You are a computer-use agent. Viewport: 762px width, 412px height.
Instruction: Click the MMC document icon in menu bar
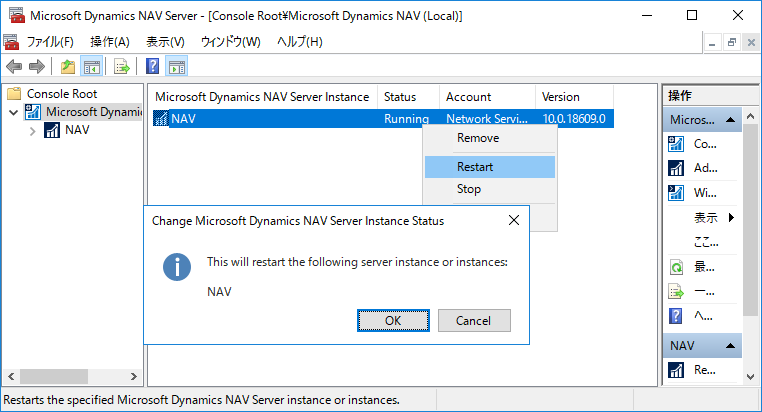tap(12, 42)
